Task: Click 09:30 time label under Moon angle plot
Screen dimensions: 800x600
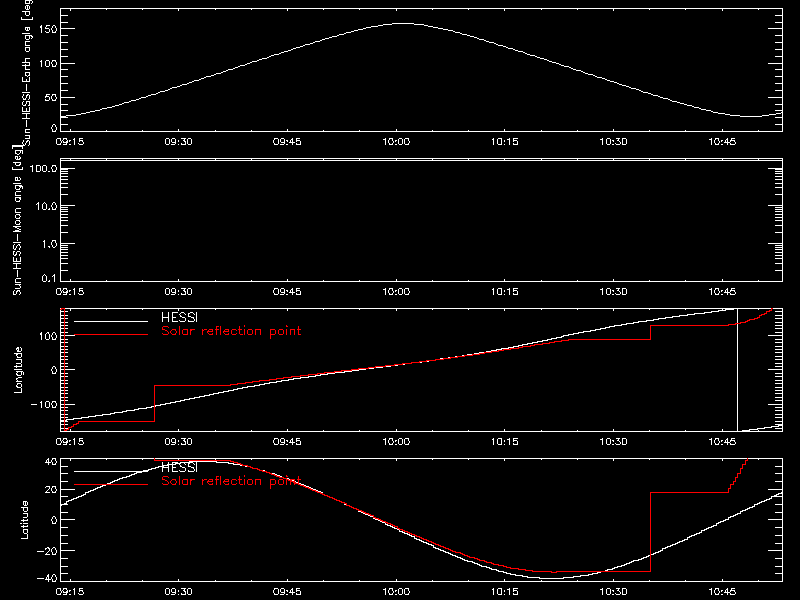Action: 179,292
